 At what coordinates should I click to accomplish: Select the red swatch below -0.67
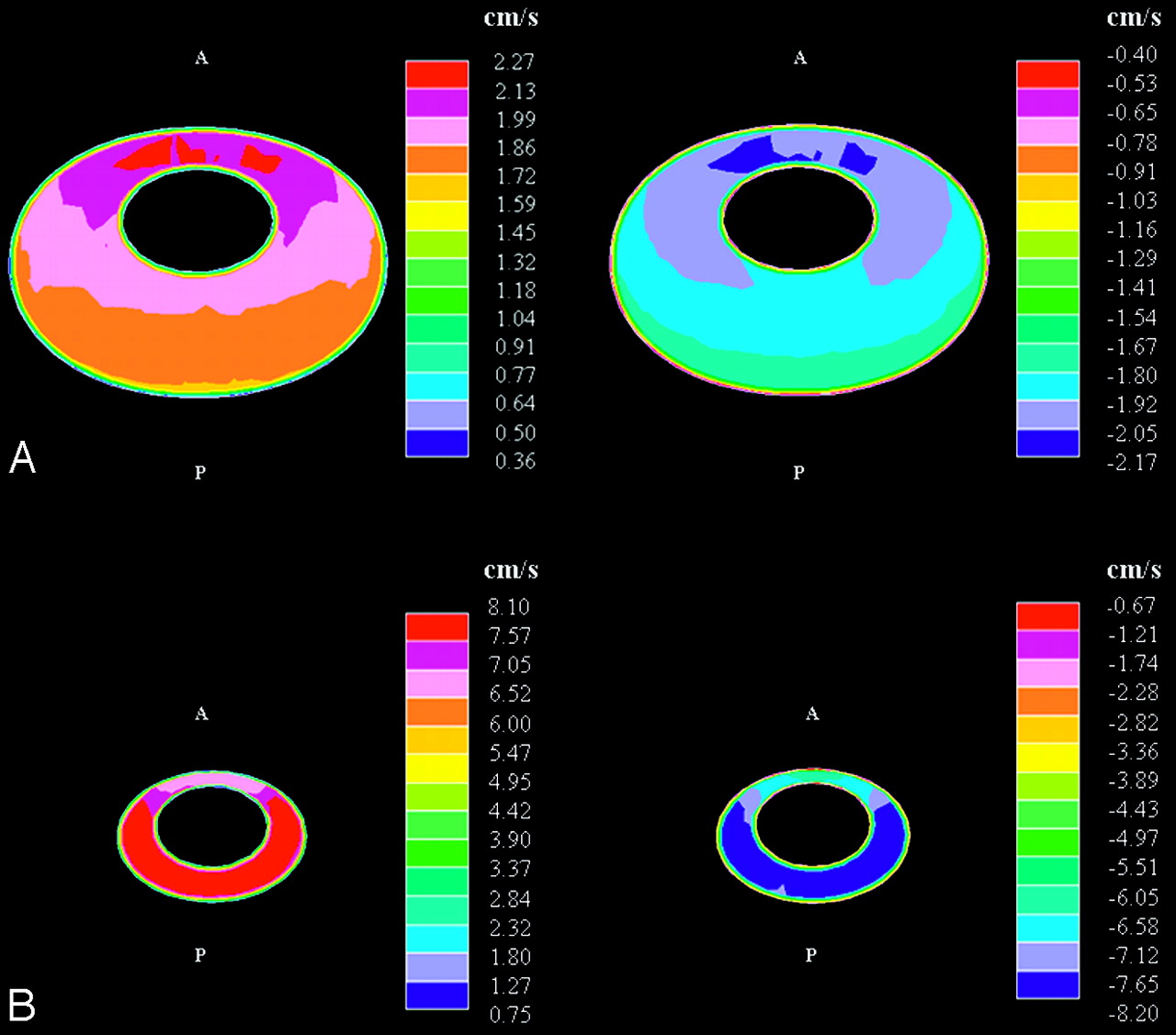(1048, 616)
